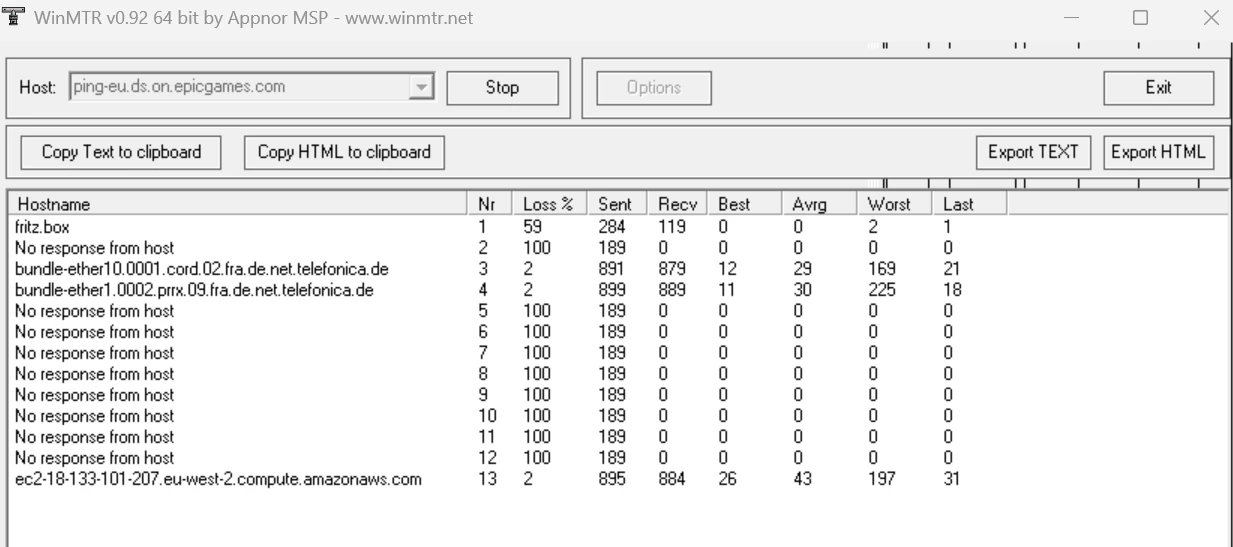1233x547 pixels.
Task: Copy HTML to clipboard
Action: (344, 152)
